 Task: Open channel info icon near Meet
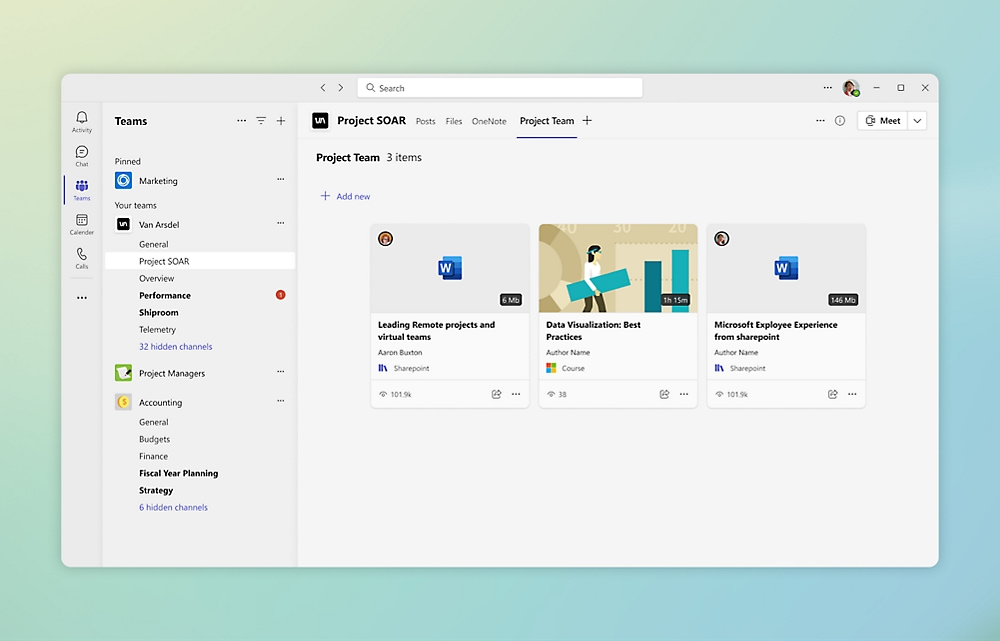point(840,121)
